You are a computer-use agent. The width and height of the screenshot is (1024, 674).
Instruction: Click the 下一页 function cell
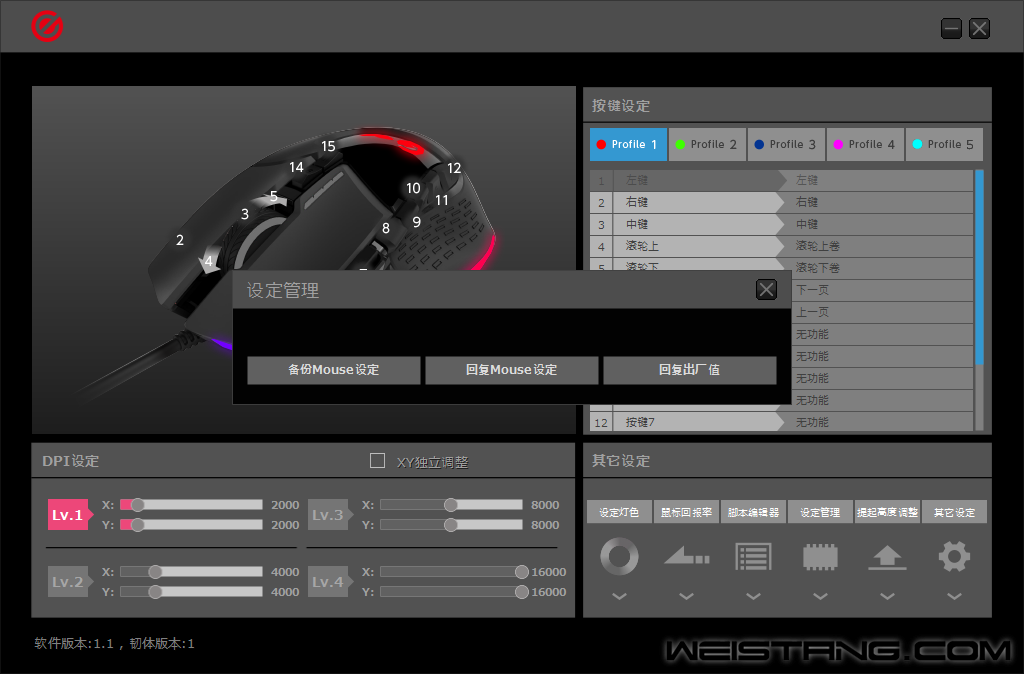[x=882, y=290]
